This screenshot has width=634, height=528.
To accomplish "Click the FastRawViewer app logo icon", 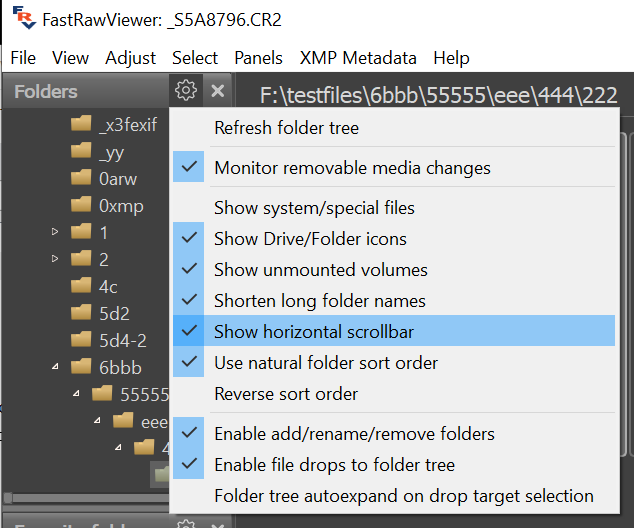I will tap(24, 19).
